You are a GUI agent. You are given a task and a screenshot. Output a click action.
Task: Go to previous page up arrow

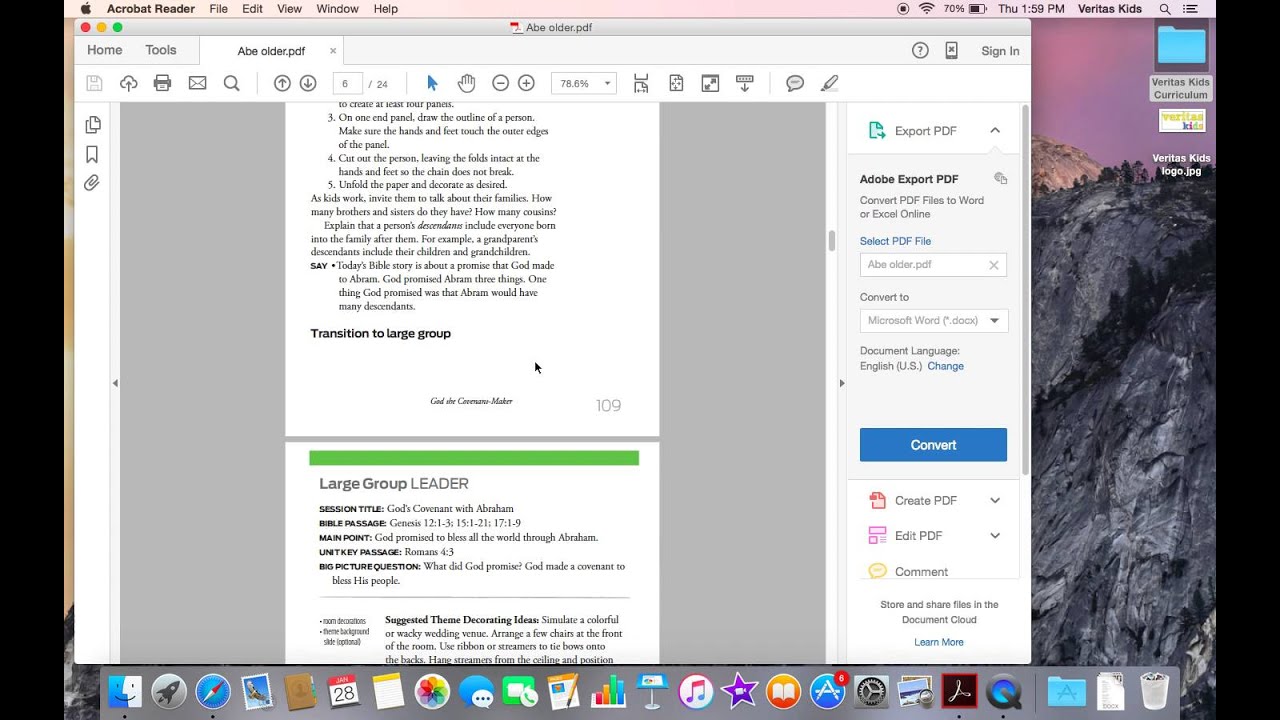[282, 83]
